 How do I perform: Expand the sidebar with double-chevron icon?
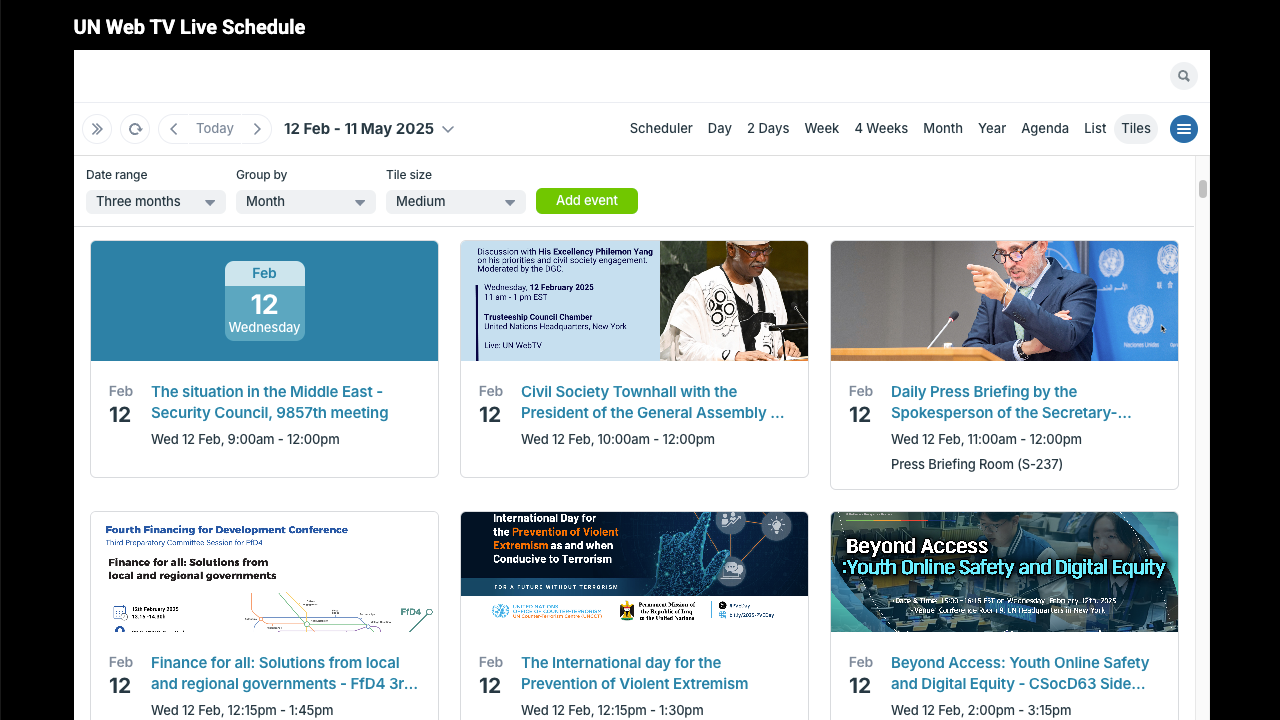pos(96,129)
